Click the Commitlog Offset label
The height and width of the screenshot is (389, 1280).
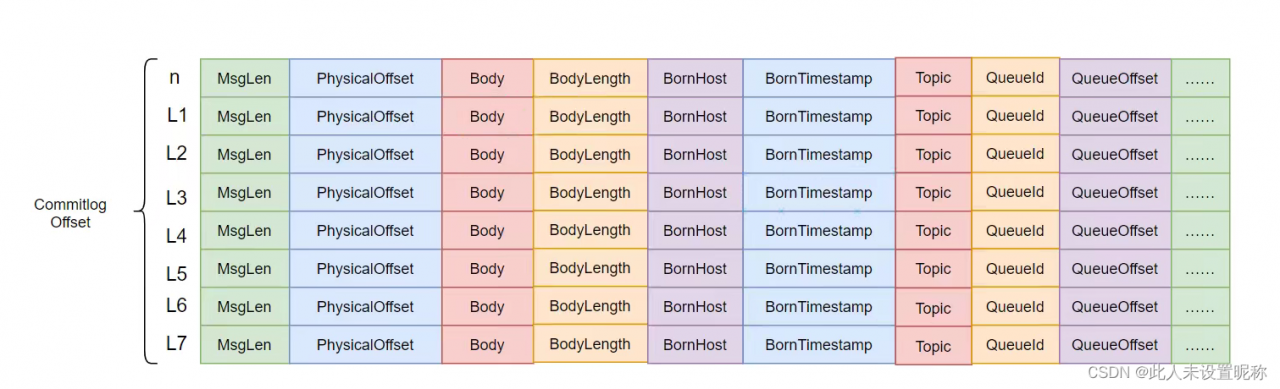(70, 213)
